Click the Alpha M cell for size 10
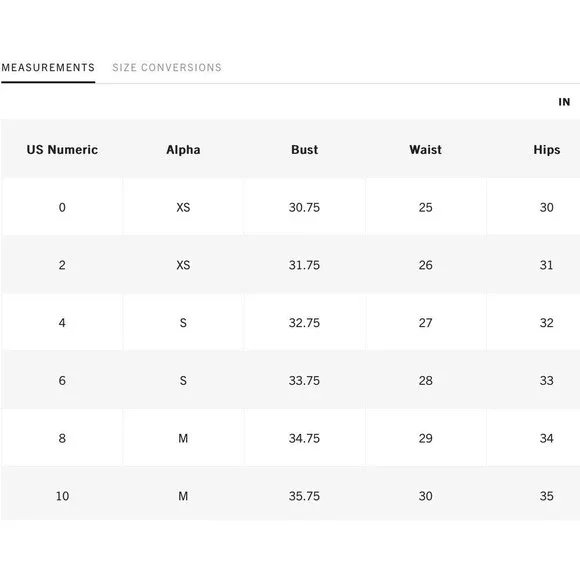 pyautogui.click(x=183, y=496)
